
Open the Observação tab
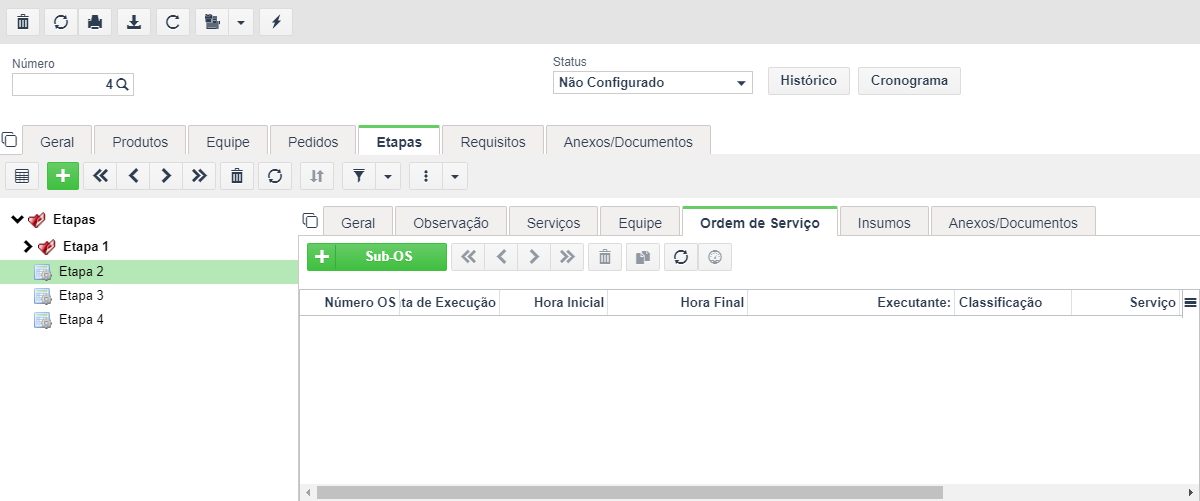451,222
